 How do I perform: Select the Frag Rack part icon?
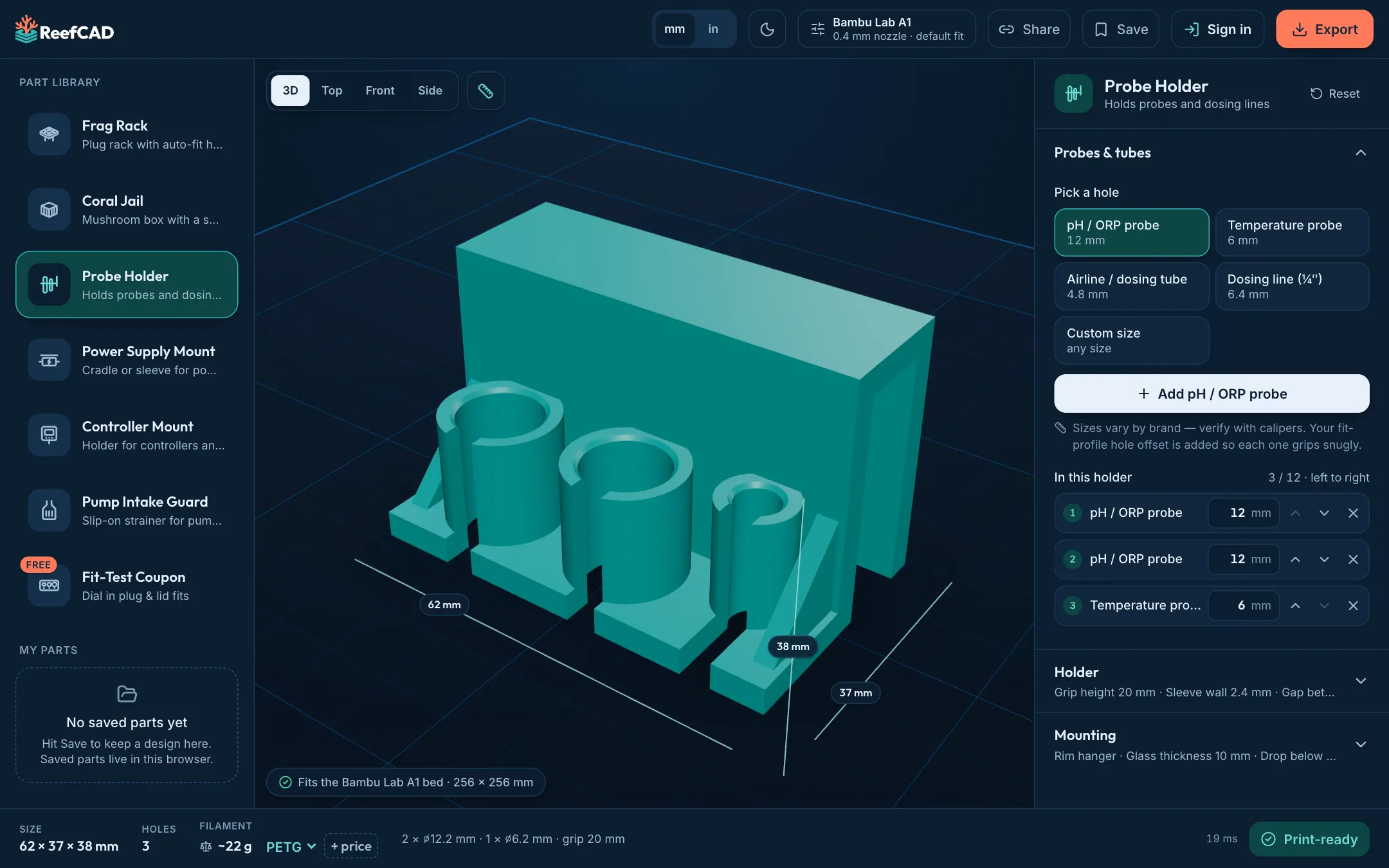(x=49, y=134)
